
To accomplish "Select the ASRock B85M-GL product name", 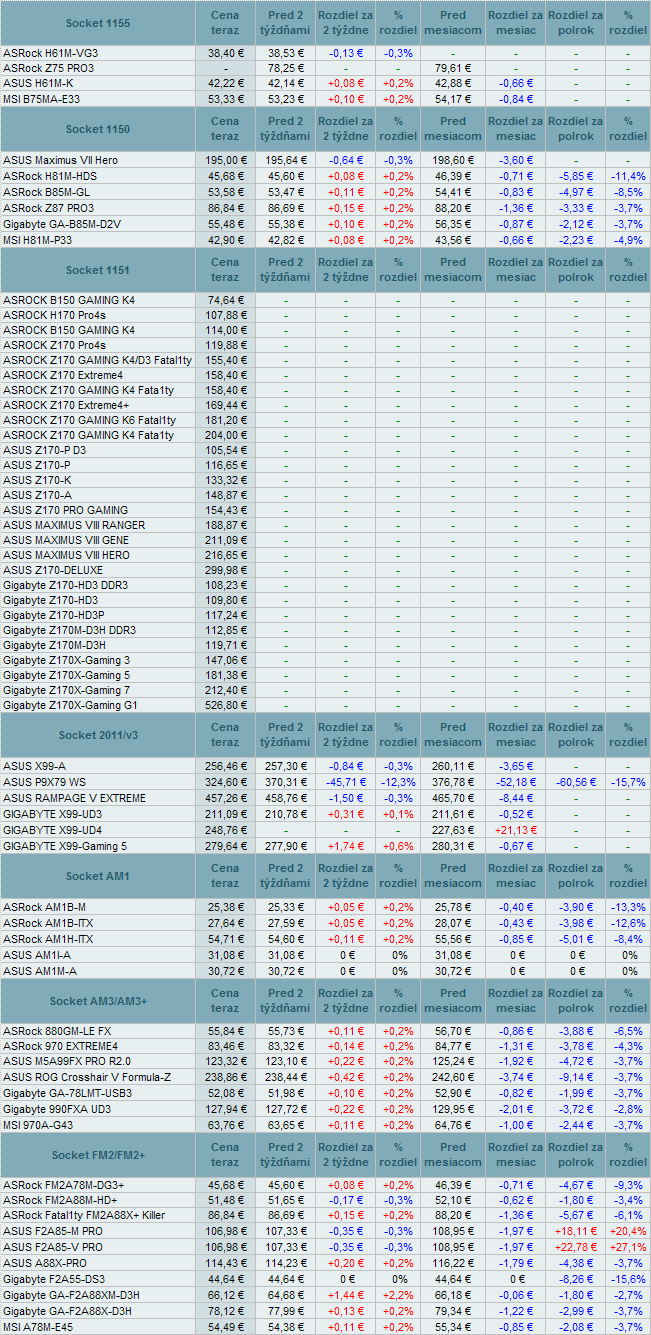I will coord(46,191).
